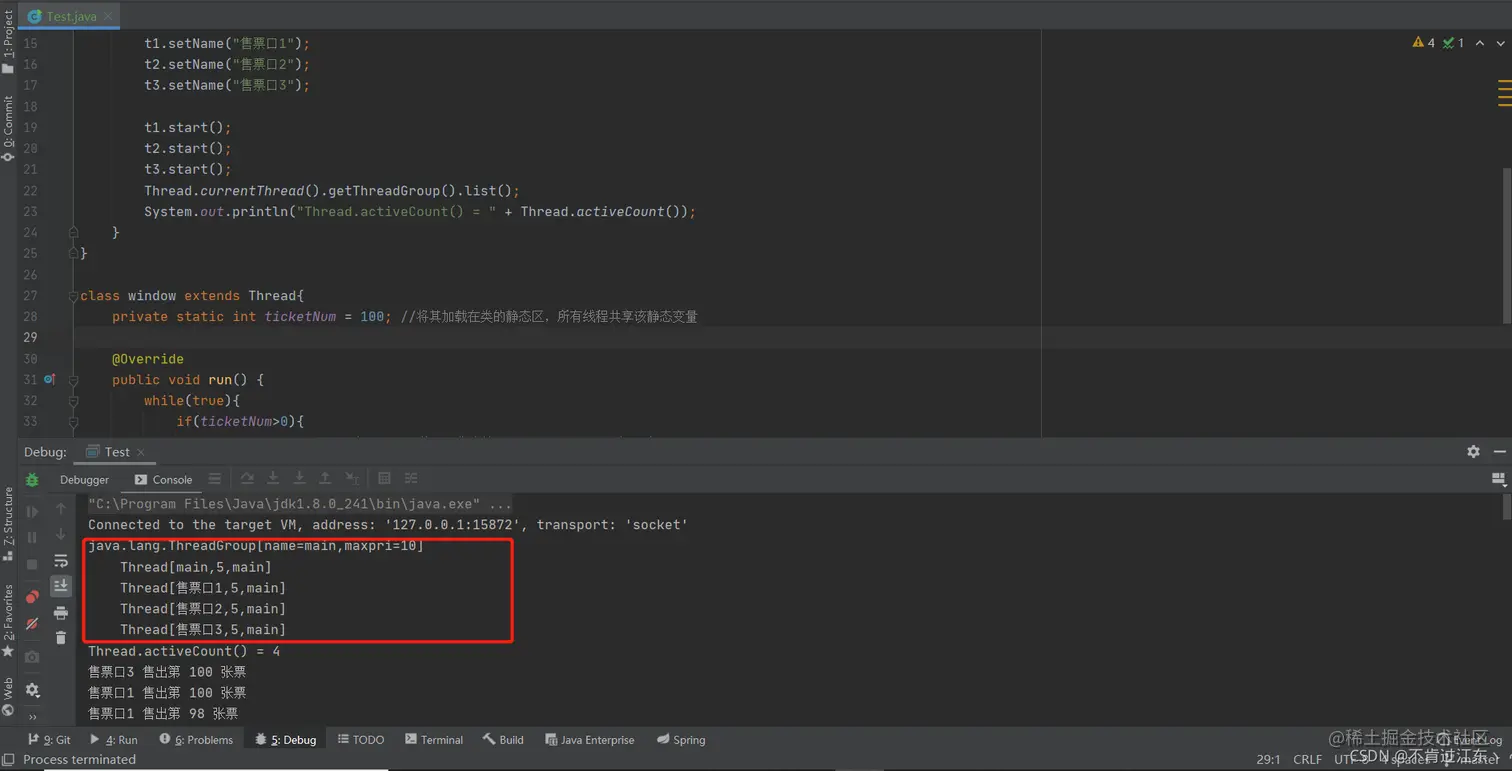The image size is (1512, 771).
Task: Select the Test.java editor tab
Action: click(70, 16)
